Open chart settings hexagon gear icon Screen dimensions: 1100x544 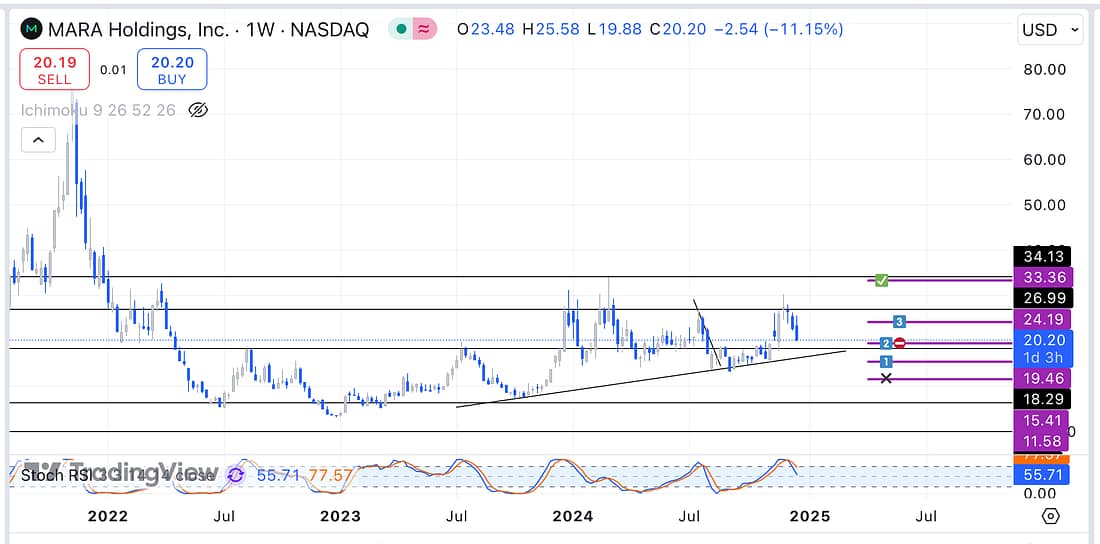(1050, 516)
